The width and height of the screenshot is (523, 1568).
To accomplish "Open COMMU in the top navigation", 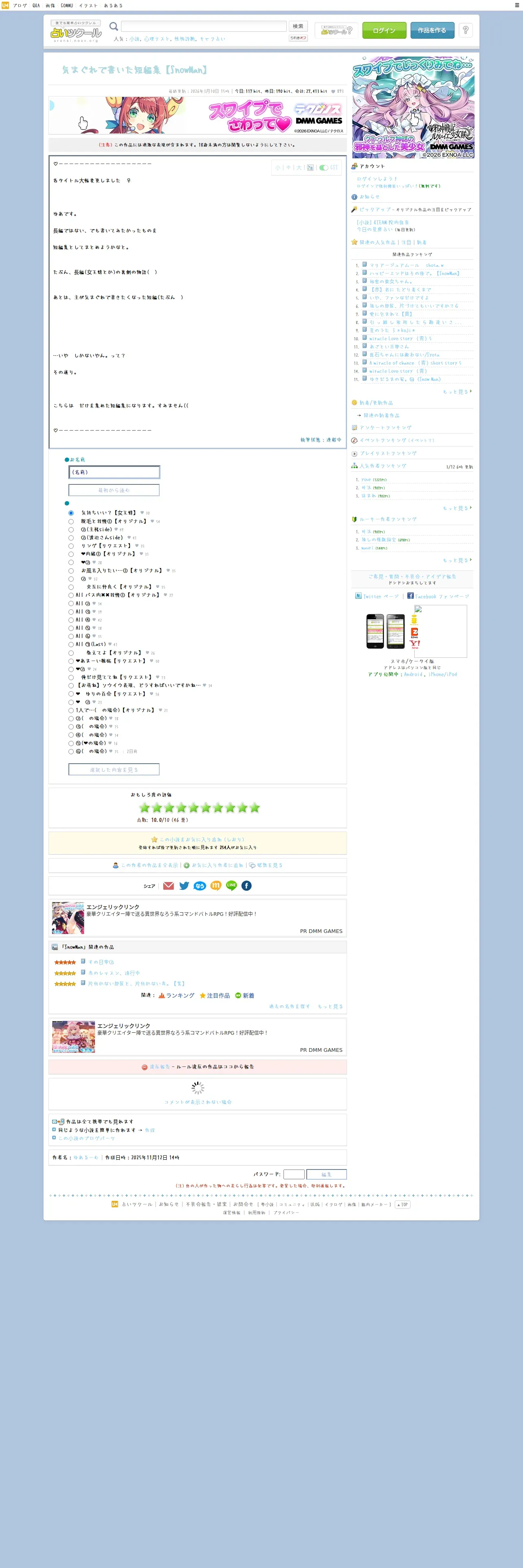I will point(67,5).
